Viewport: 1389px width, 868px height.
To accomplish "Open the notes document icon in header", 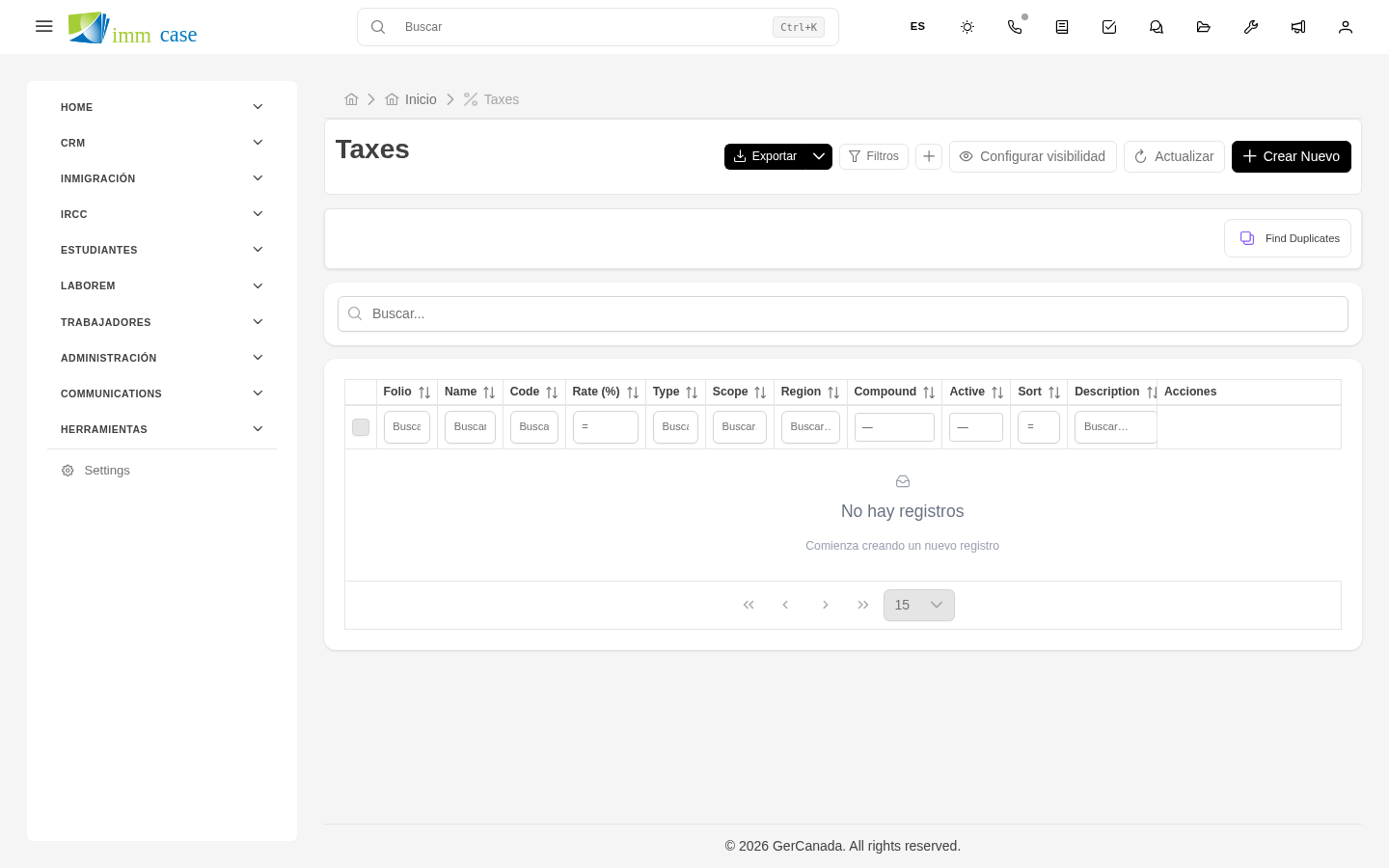I will click(x=1062, y=27).
